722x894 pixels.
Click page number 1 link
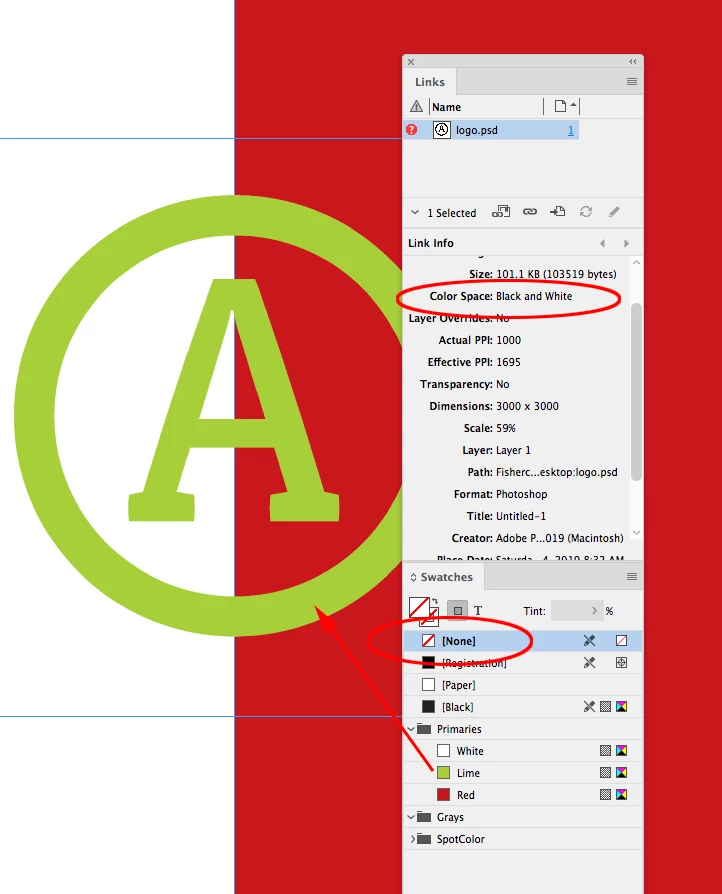pos(570,131)
